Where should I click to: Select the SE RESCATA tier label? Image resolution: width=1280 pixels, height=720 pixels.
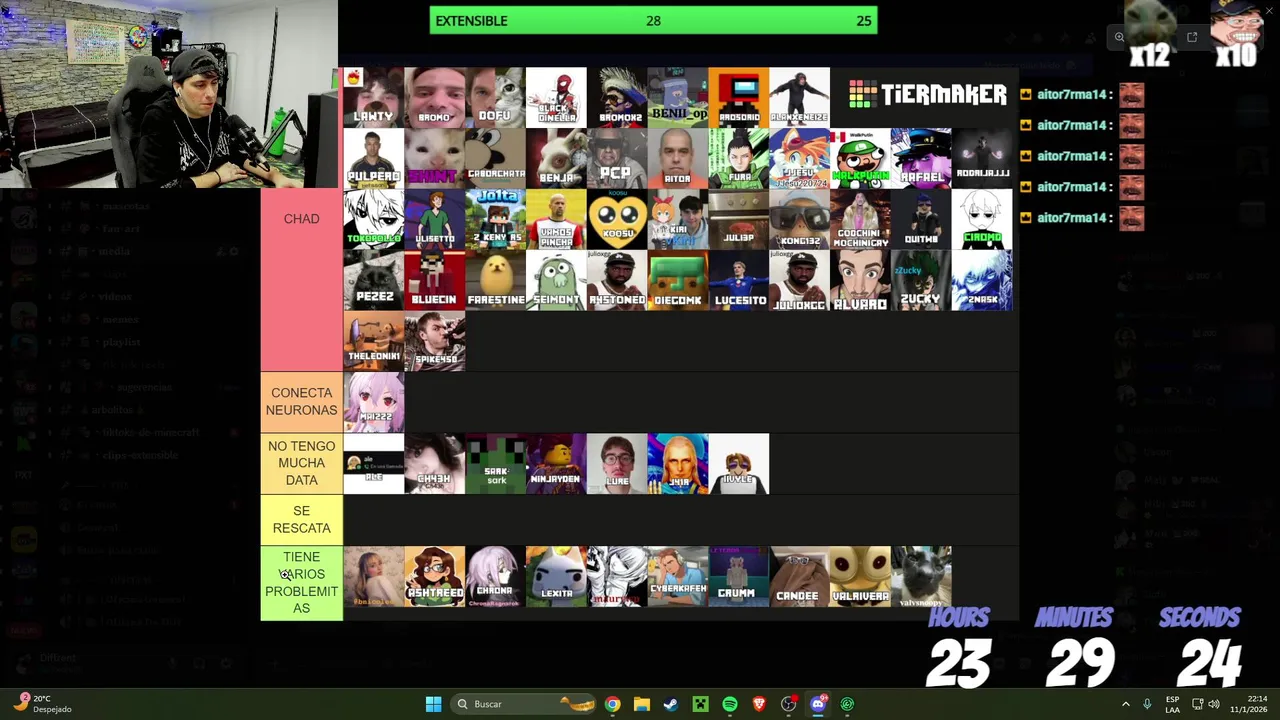coord(301,519)
